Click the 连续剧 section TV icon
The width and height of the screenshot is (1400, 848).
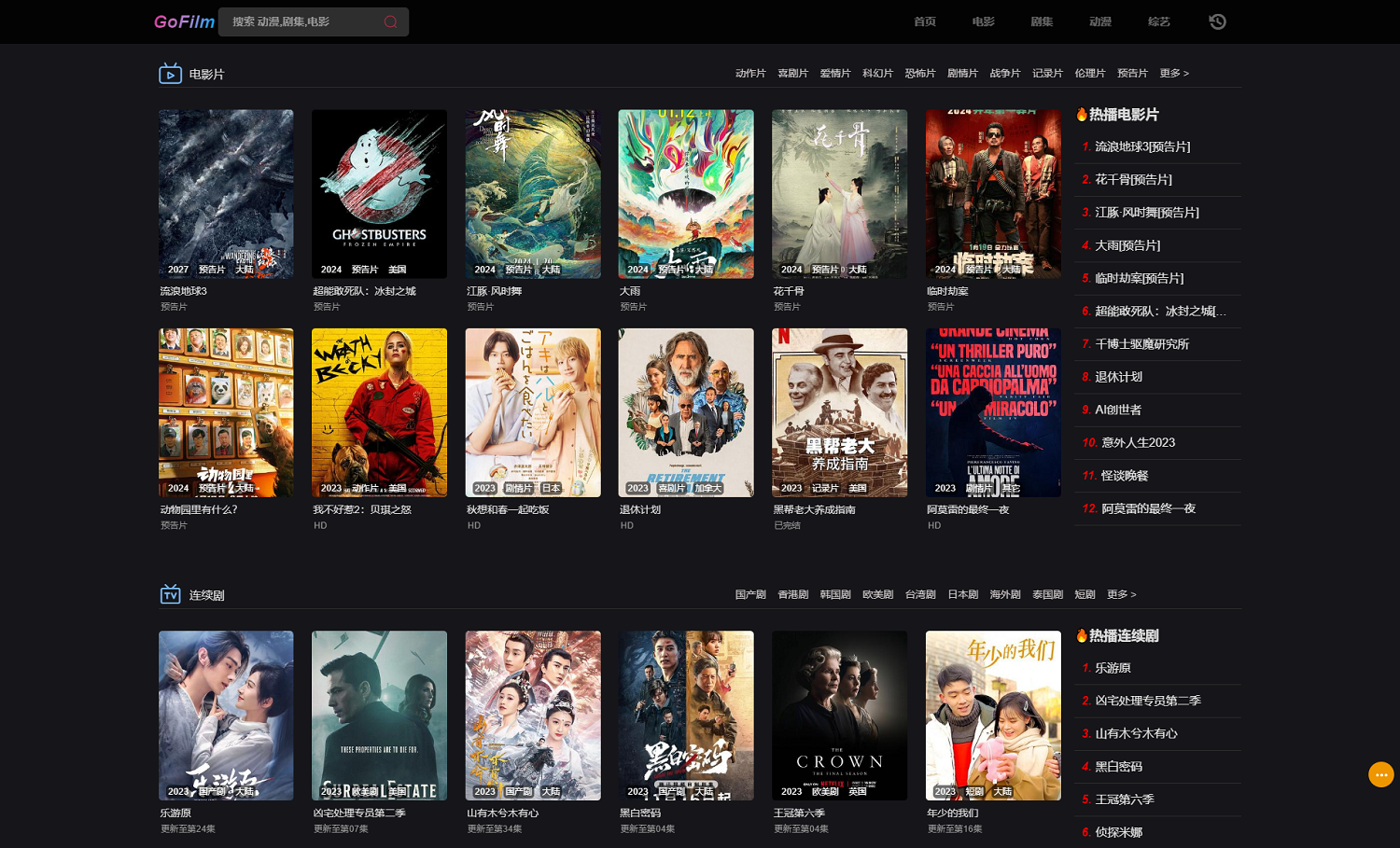[170, 594]
